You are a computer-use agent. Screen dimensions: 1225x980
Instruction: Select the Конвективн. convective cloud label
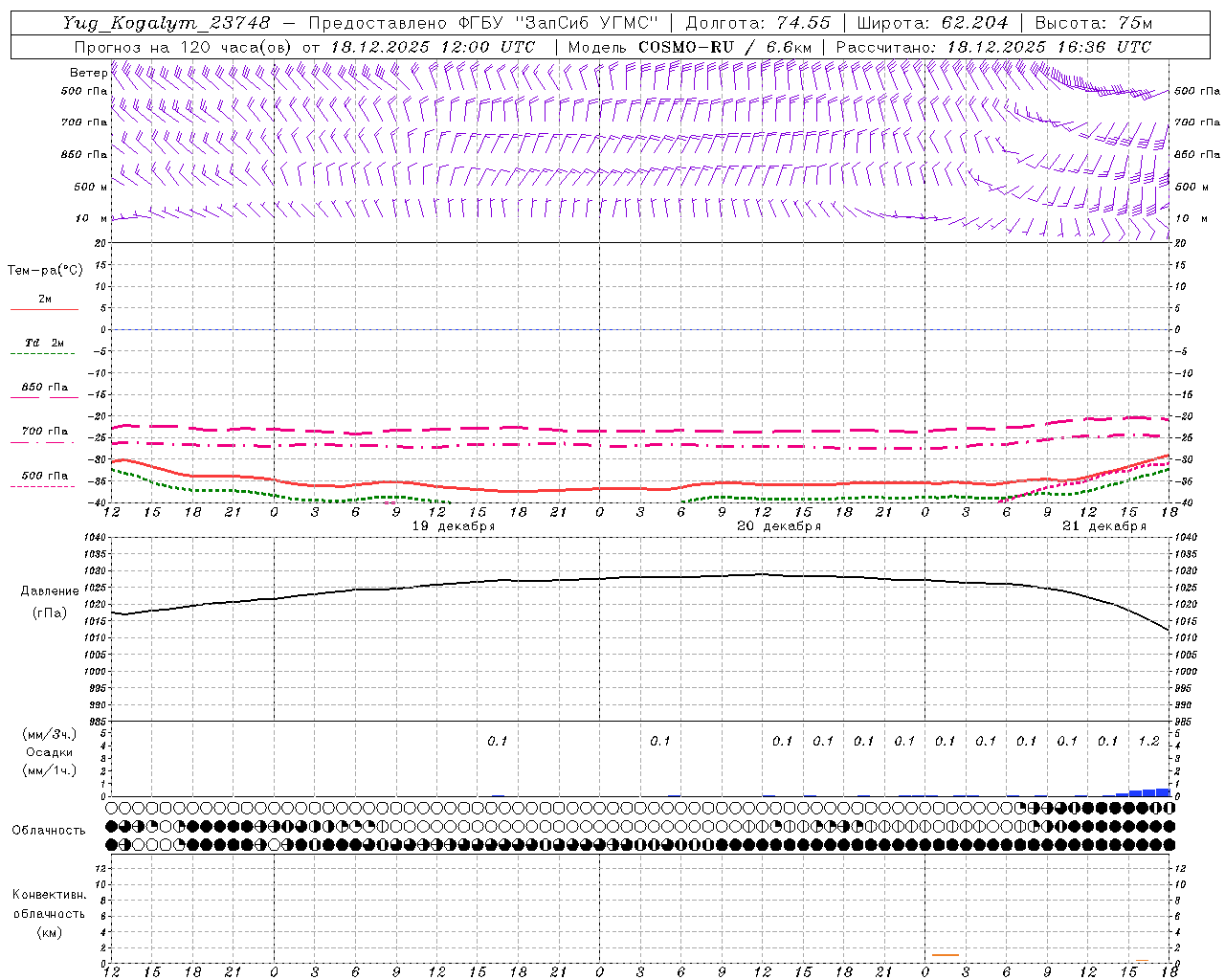point(49,895)
